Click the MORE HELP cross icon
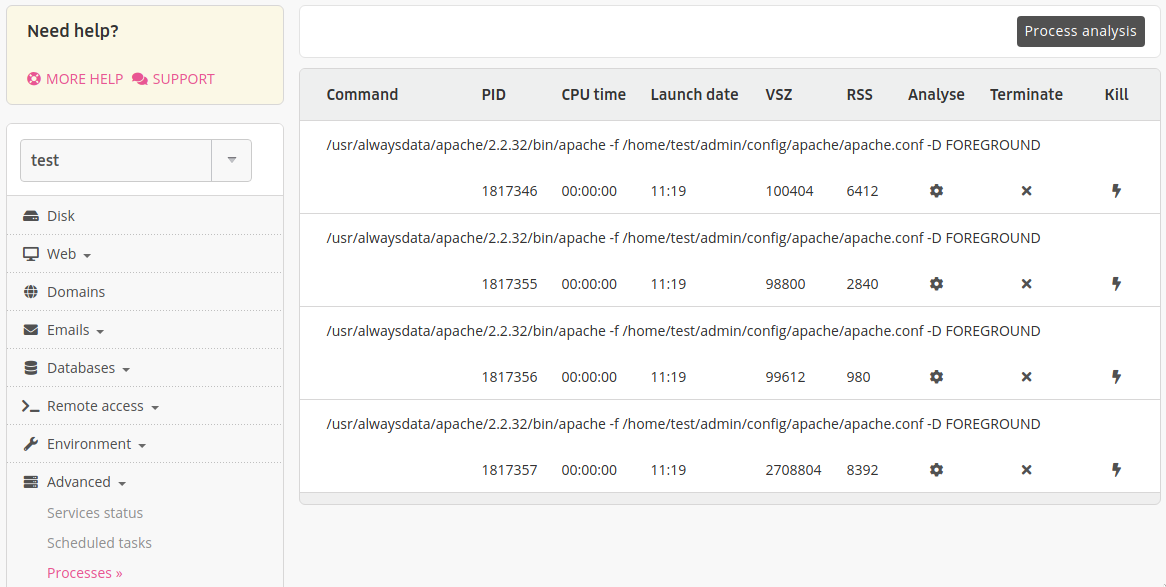 pos(32,78)
